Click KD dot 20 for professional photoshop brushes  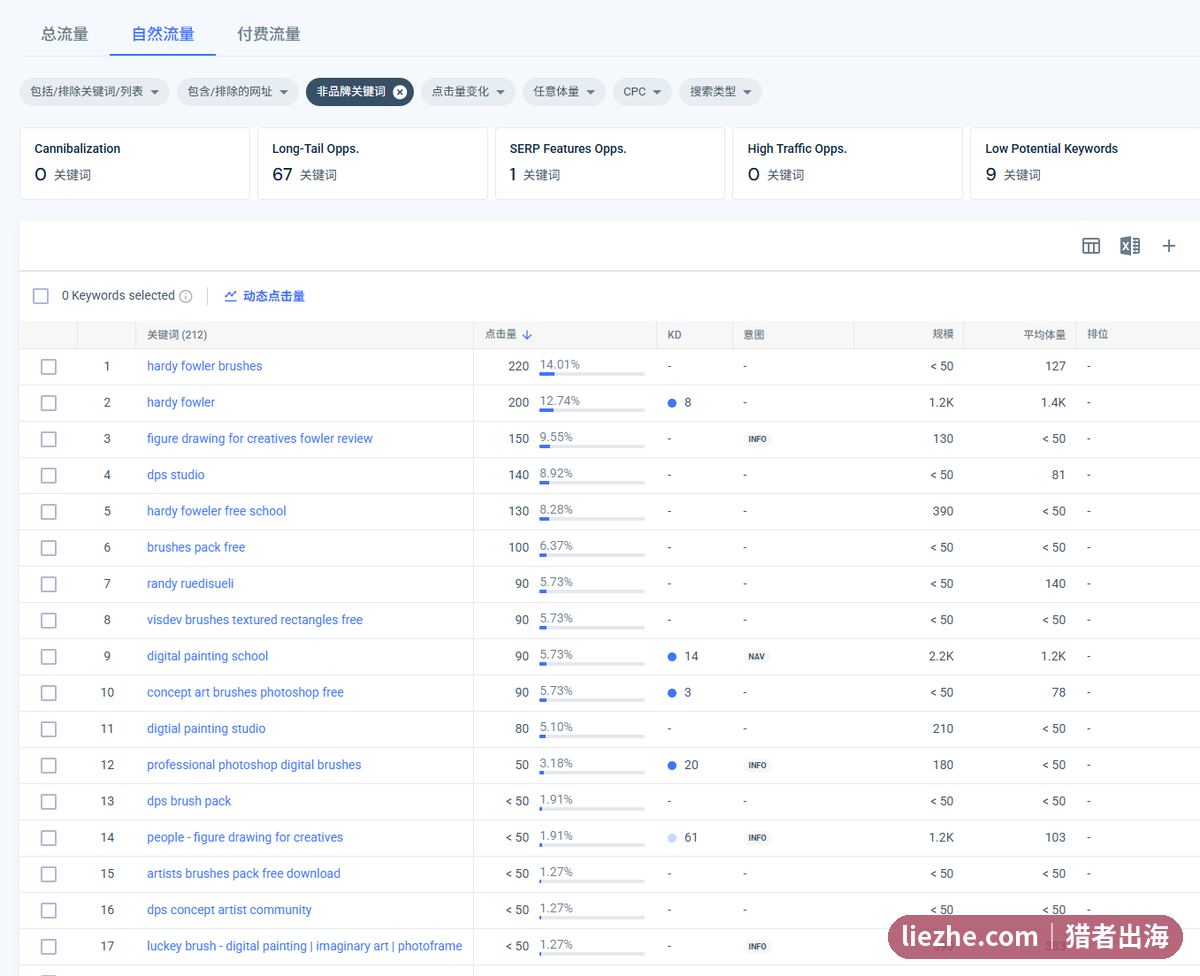pyautogui.click(x=672, y=766)
